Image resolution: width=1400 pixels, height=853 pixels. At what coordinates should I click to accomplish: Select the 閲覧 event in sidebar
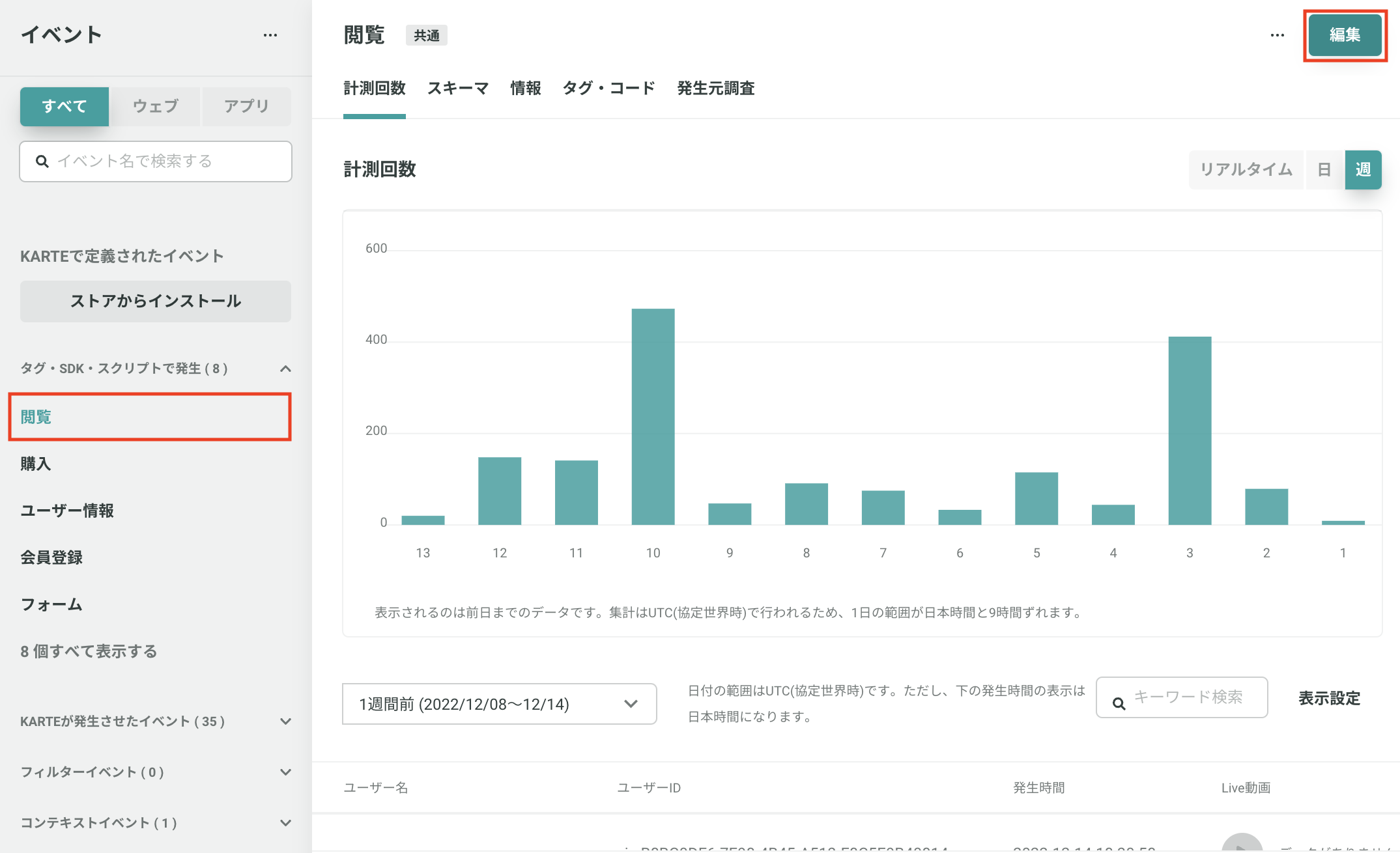coord(150,417)
